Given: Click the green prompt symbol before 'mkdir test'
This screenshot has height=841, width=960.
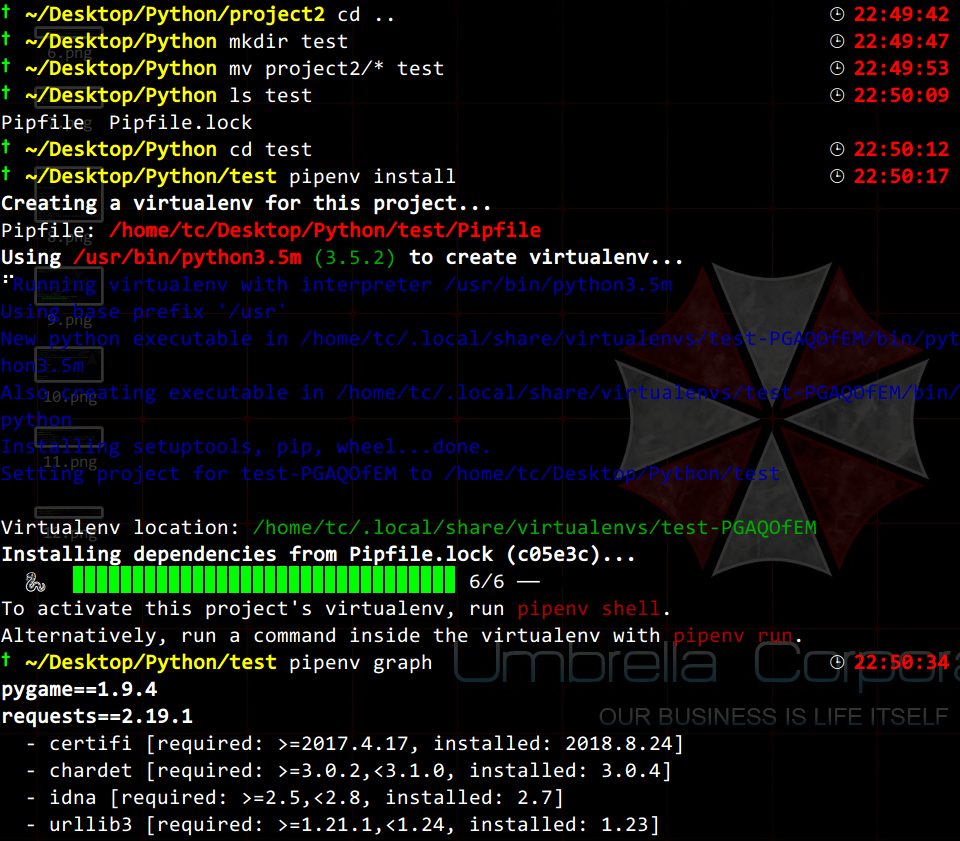Looking at the screenshot, I should click(x=6, y=39).
